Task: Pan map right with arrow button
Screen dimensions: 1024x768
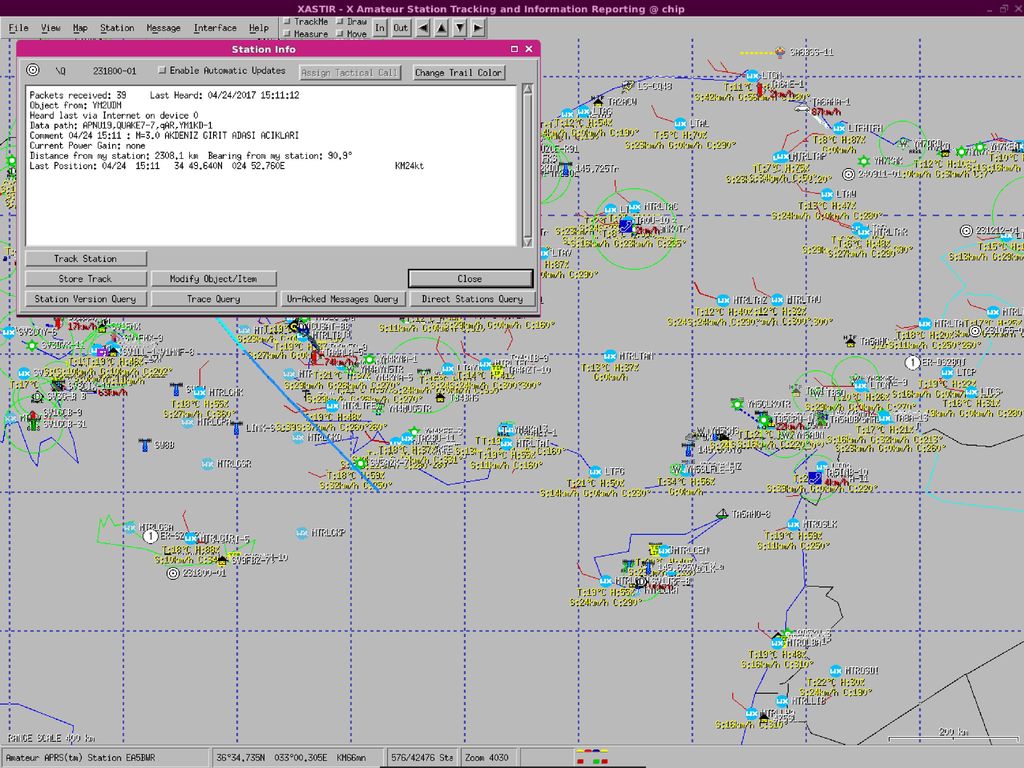Action: coord(478,28)
